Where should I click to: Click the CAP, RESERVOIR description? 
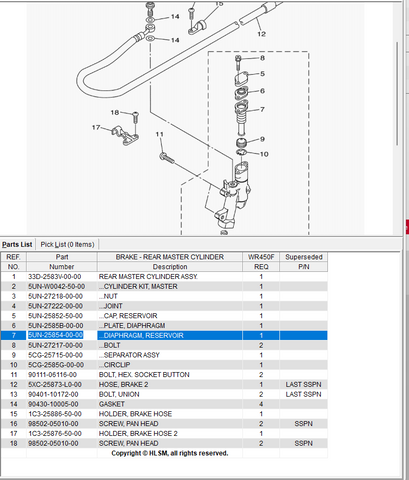click(x=128, y=316)
